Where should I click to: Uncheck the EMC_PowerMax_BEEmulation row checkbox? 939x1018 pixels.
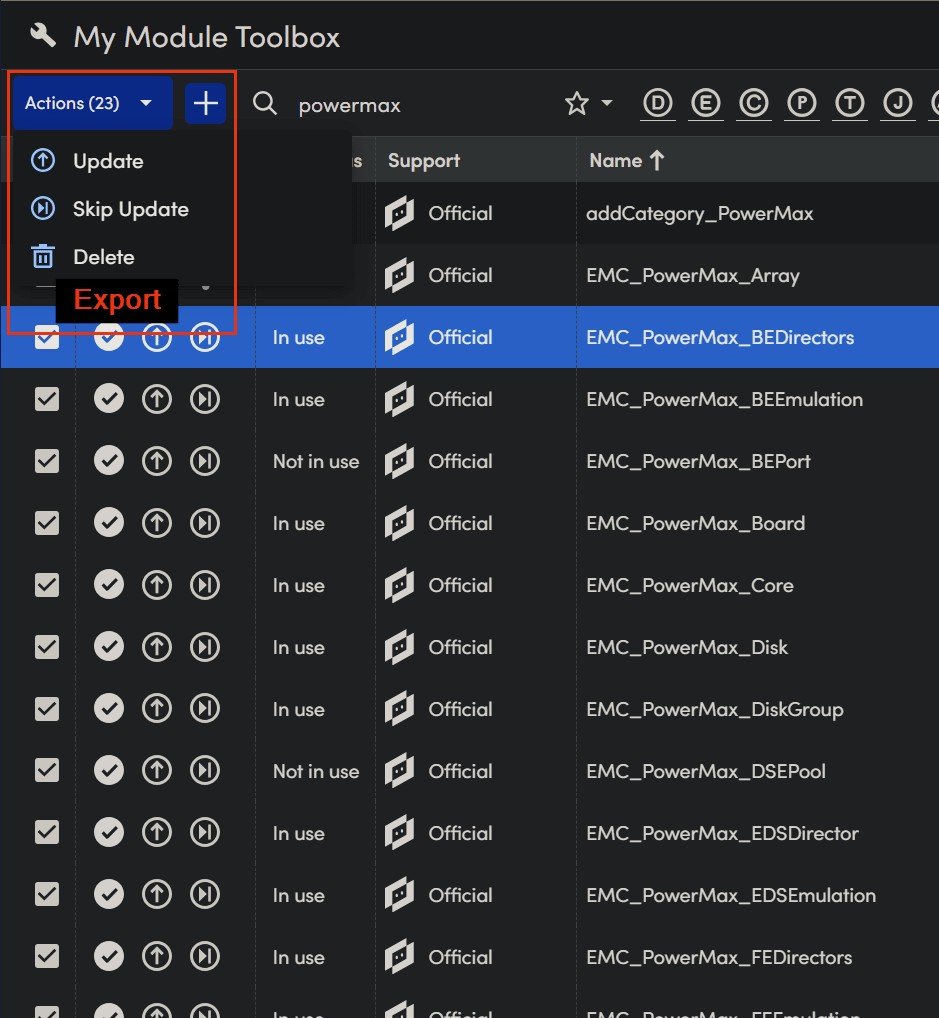[x=47, y=399]
